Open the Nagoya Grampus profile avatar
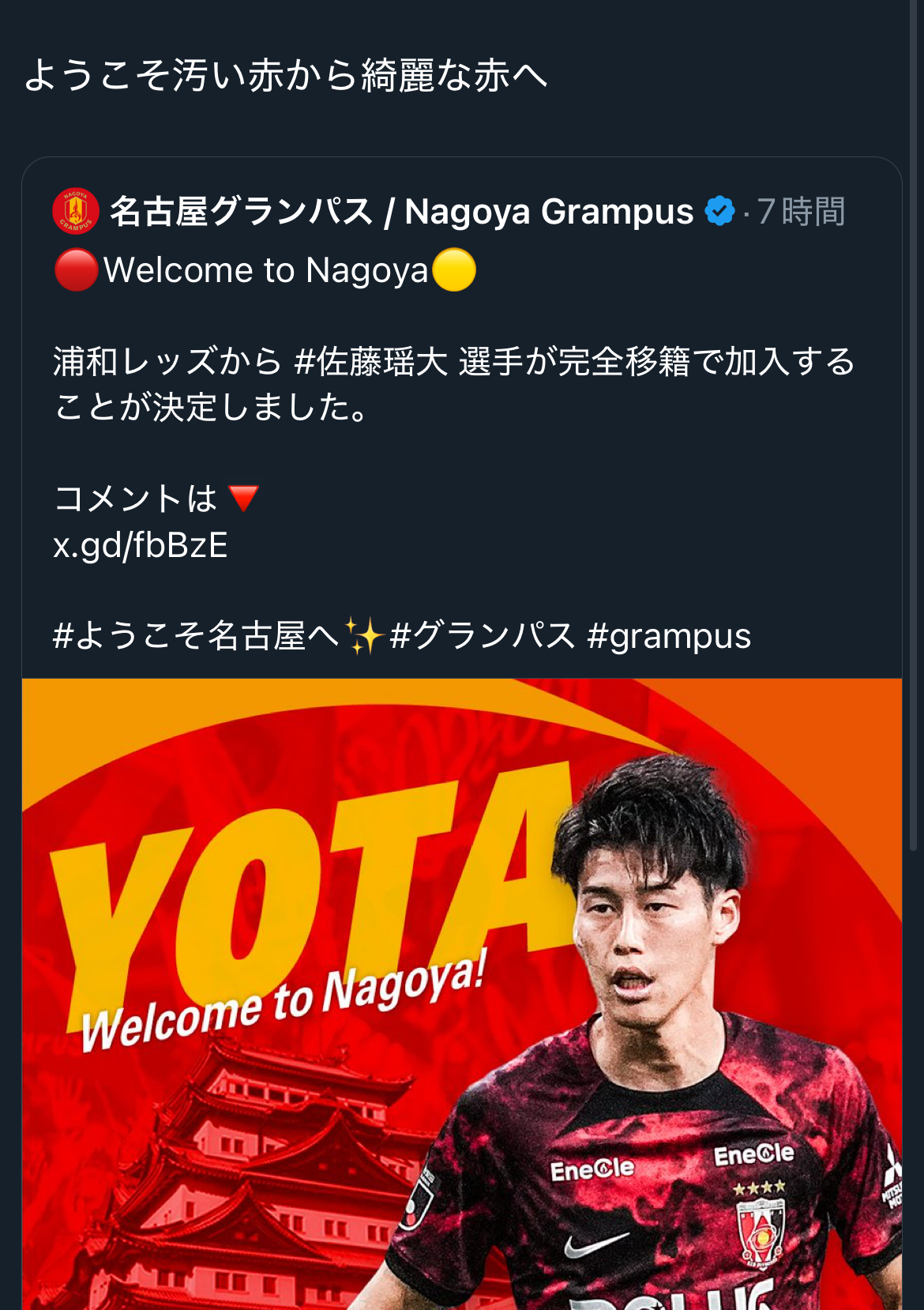924x1310 pixels. tap(75, 211)
